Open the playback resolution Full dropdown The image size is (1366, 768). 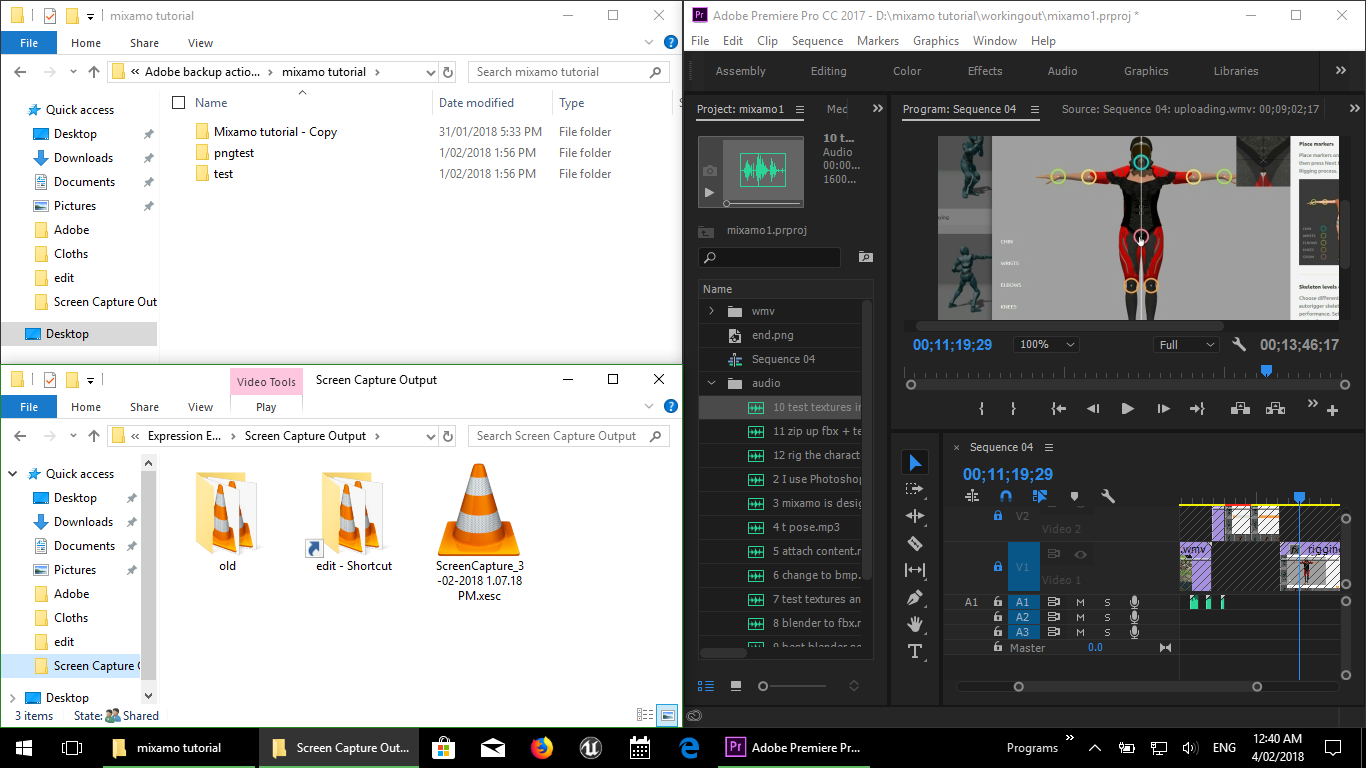click(x=1185, y=344)
